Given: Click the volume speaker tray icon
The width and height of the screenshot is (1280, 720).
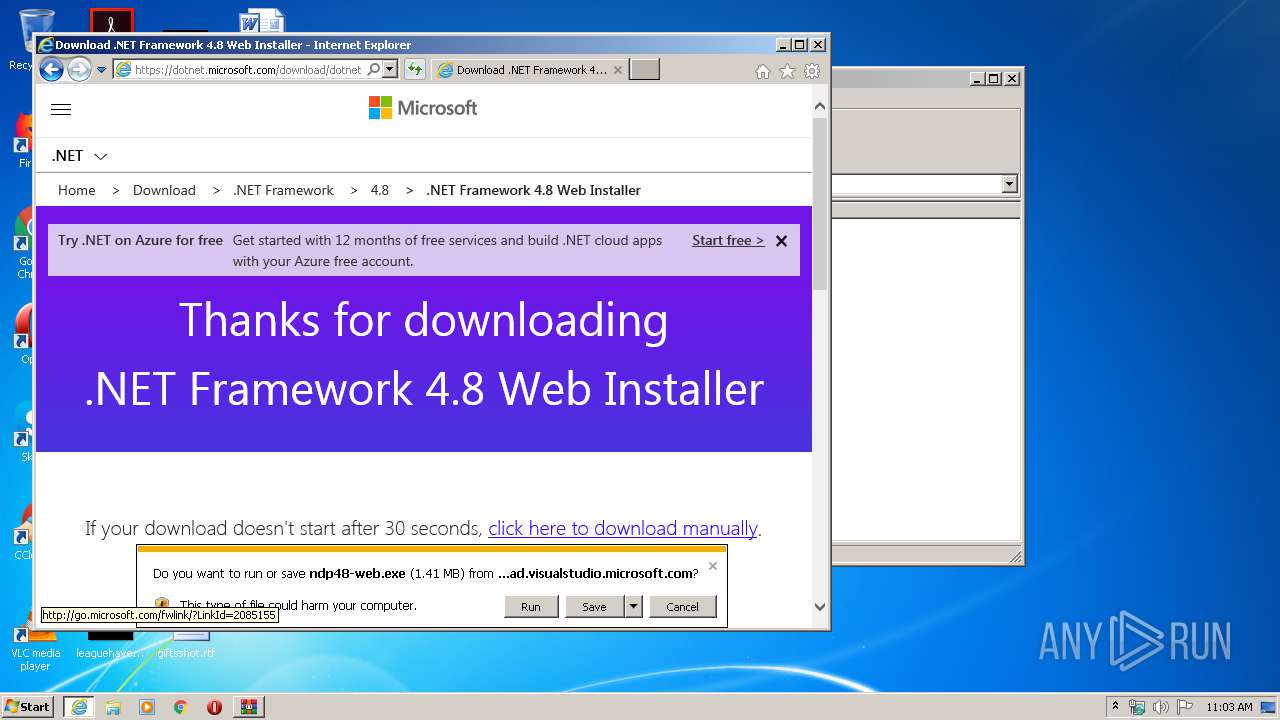Looking at the screenshot, I should click(x=1161, y=707).
